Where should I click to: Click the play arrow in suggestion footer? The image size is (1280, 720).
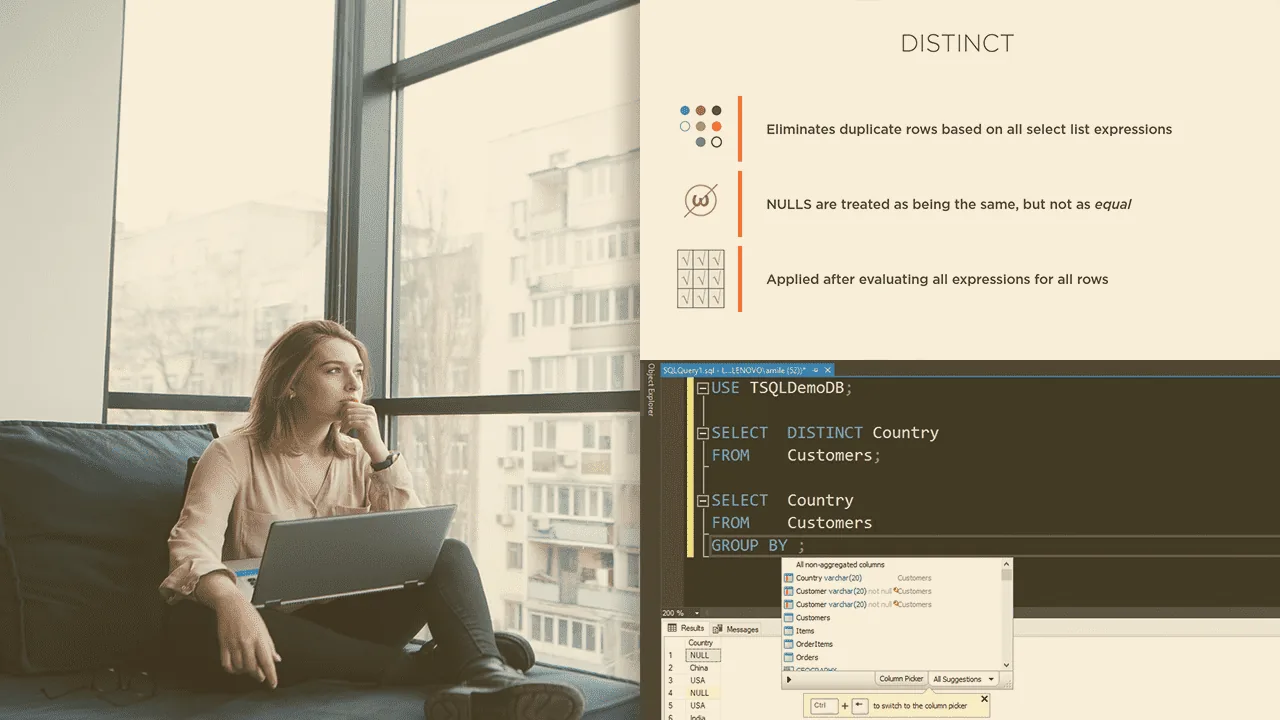pos(789,679)
